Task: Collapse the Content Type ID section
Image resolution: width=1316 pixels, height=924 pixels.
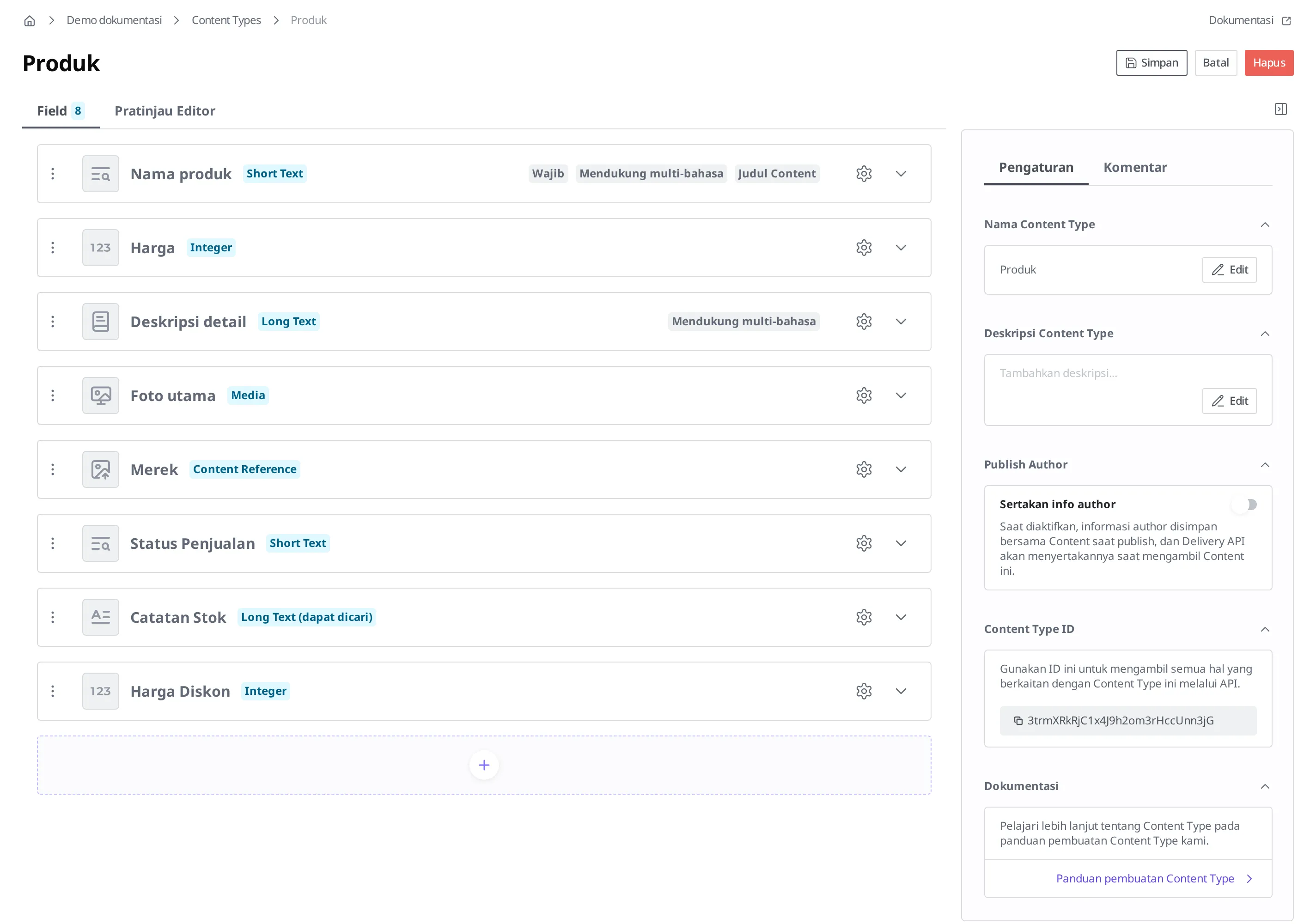Action: coord(1265,629)
